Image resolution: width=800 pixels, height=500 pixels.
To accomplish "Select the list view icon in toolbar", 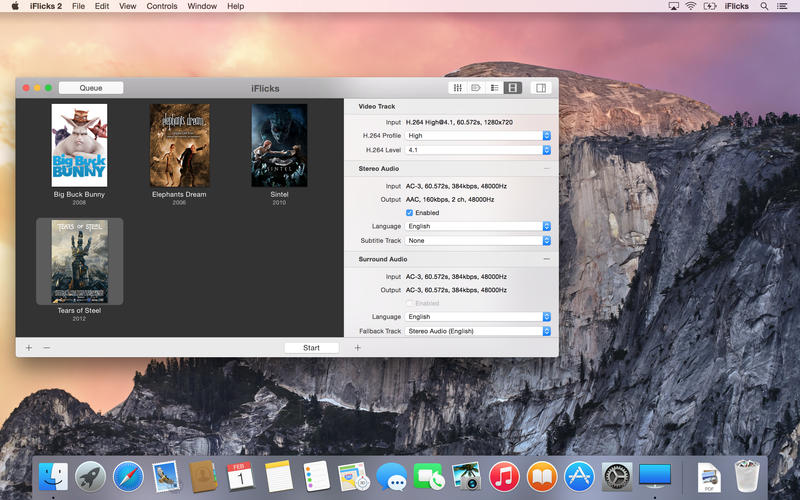I will pyautogui.click(x=494, y=88).
